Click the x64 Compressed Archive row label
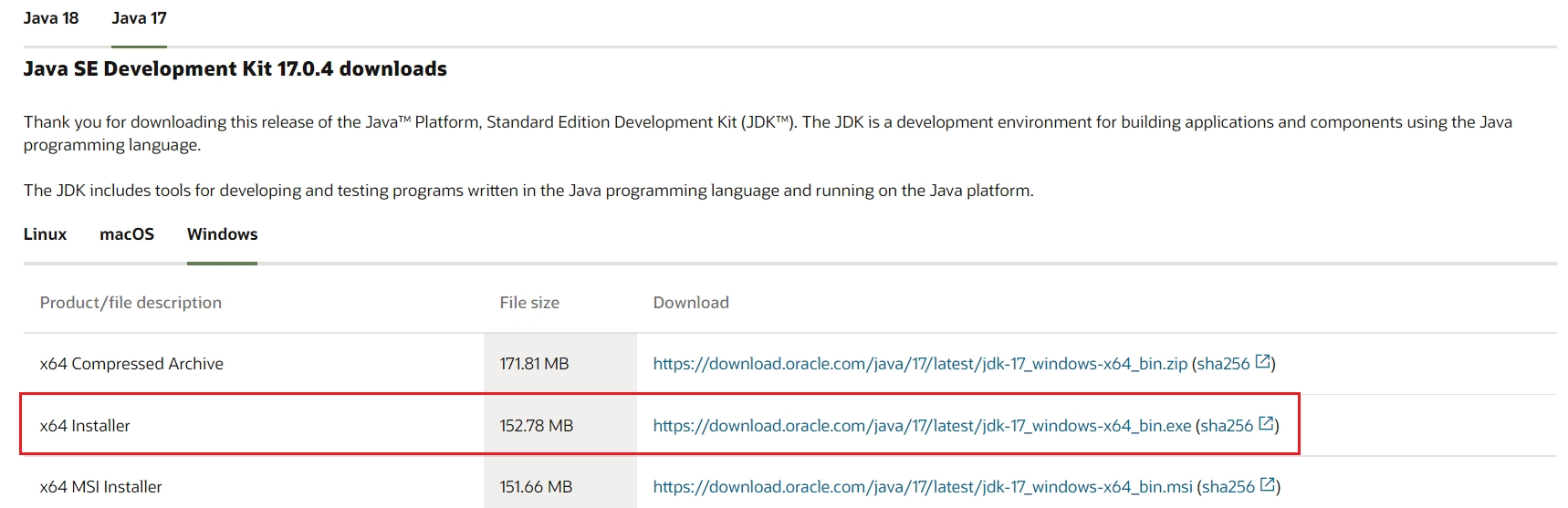This screenshot has width=1568, height=508. pyautogui.click(x=131, y=364)
